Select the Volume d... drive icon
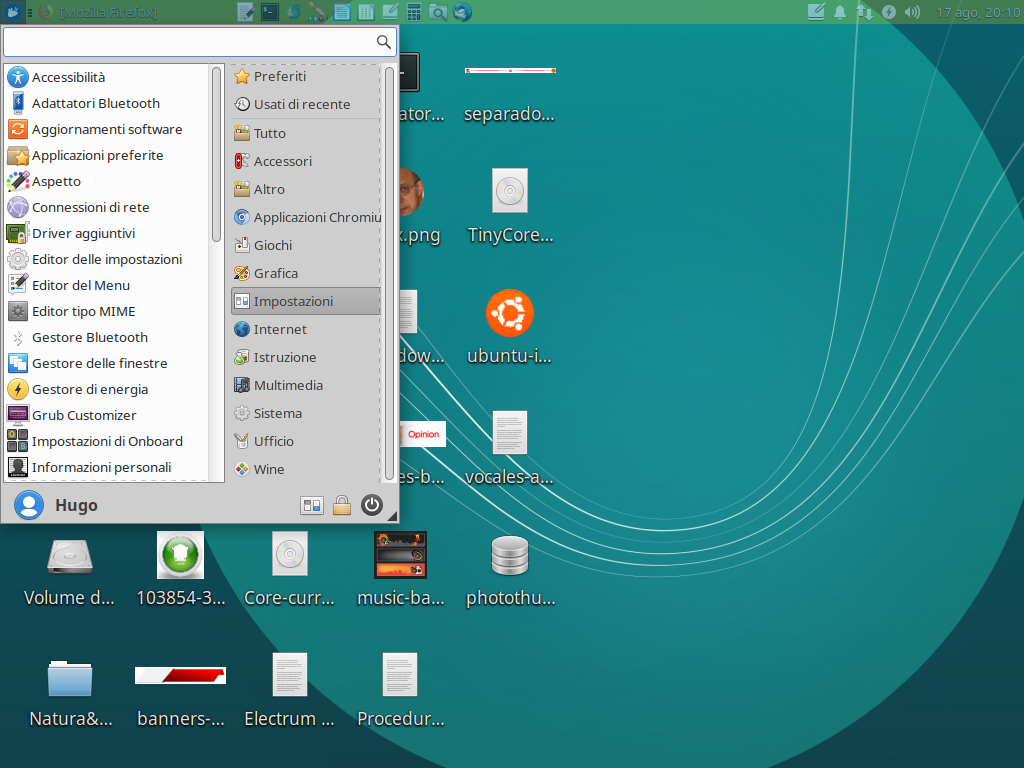 69,569
